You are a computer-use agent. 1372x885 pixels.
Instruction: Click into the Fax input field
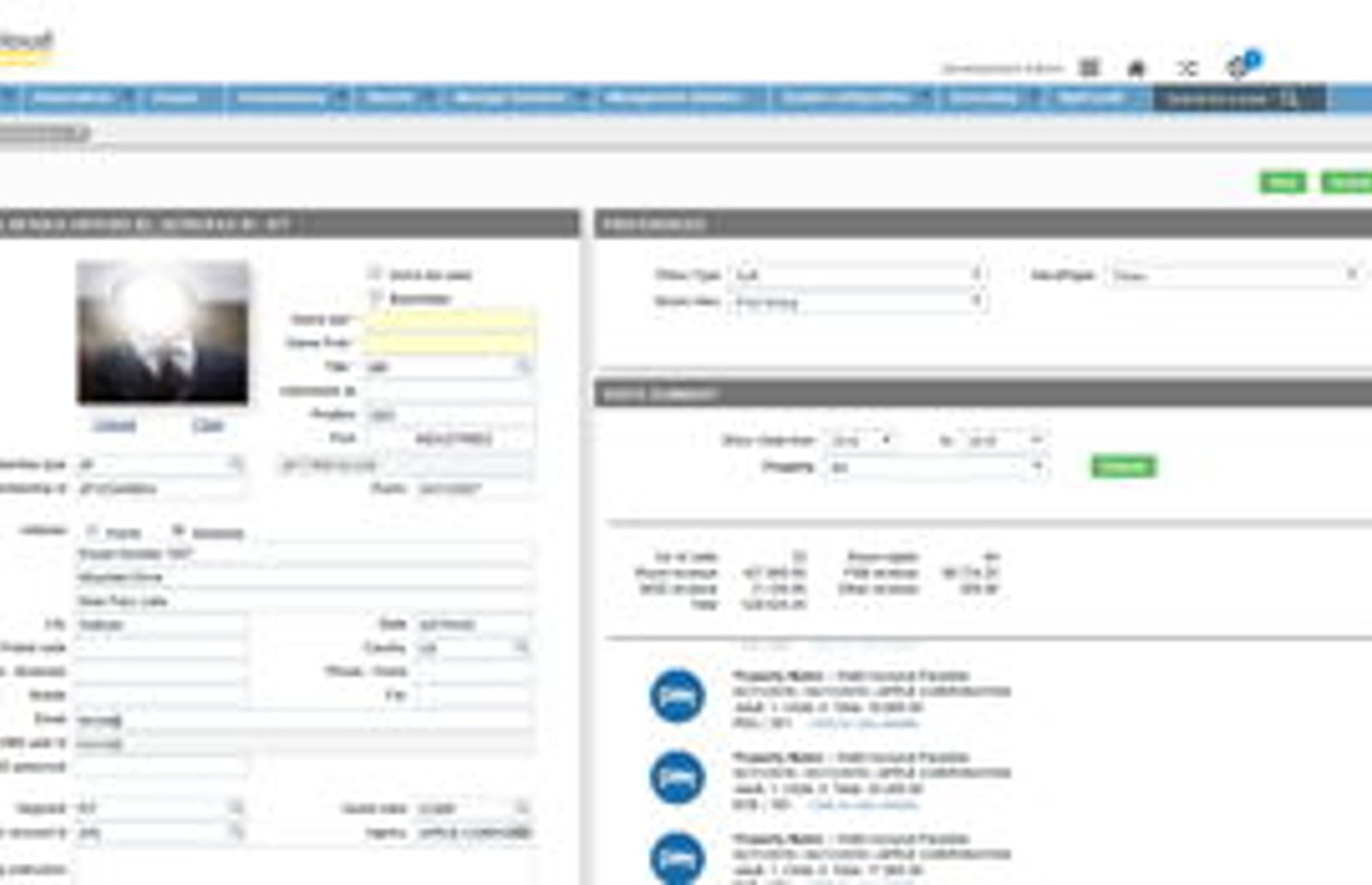point(474,695)
